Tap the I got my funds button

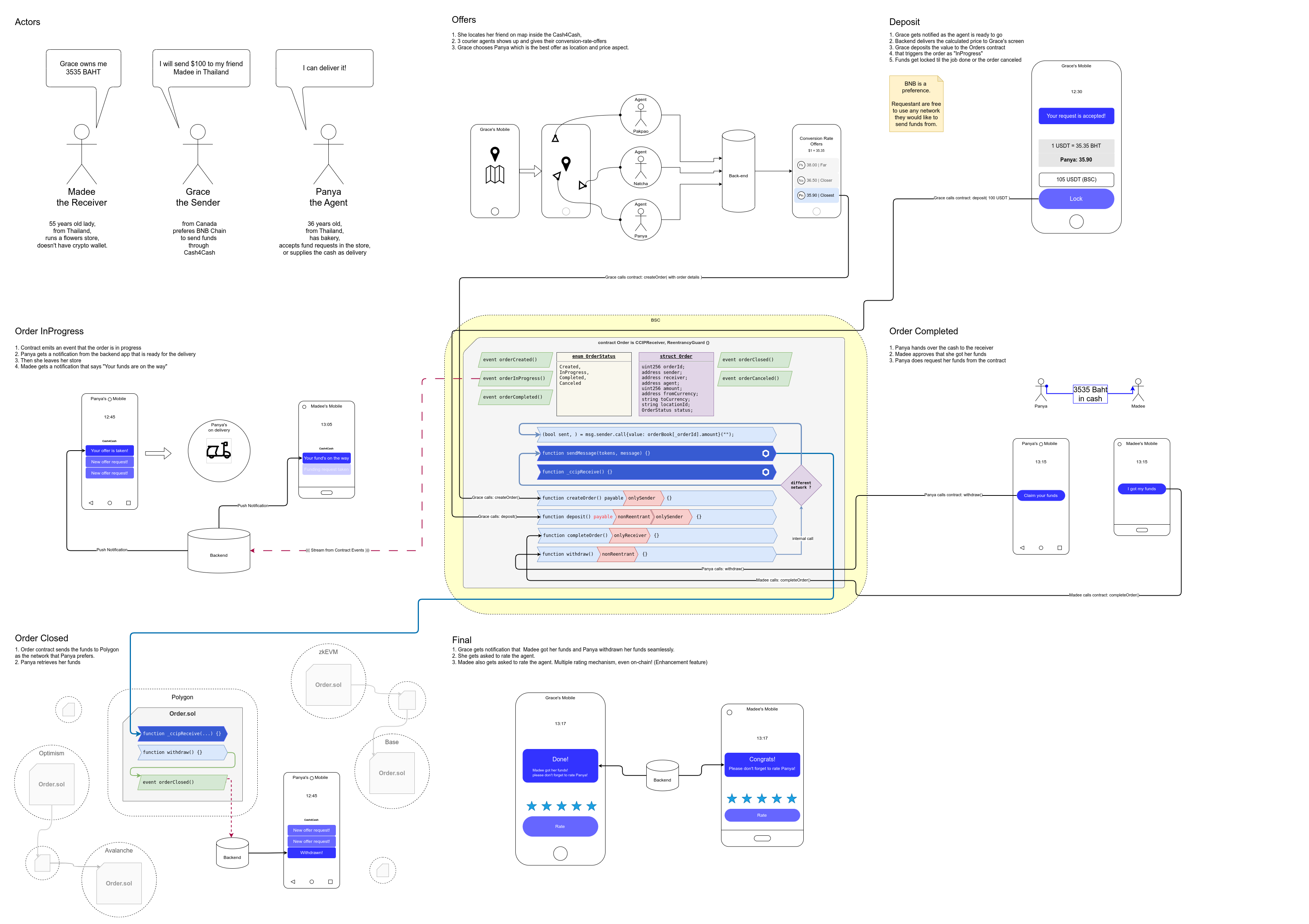[x=1141, y=489]
